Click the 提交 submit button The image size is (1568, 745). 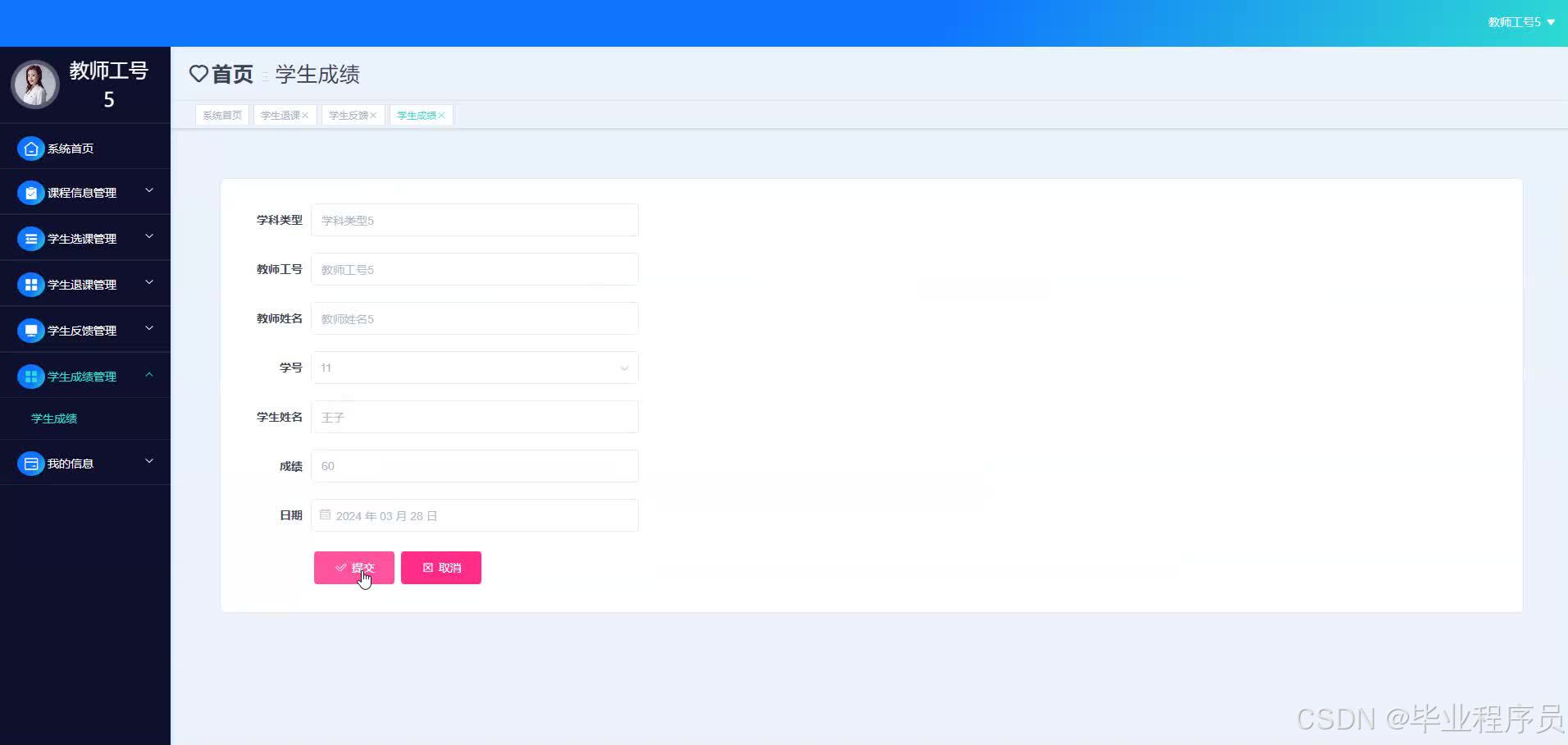tap(354, 568)
